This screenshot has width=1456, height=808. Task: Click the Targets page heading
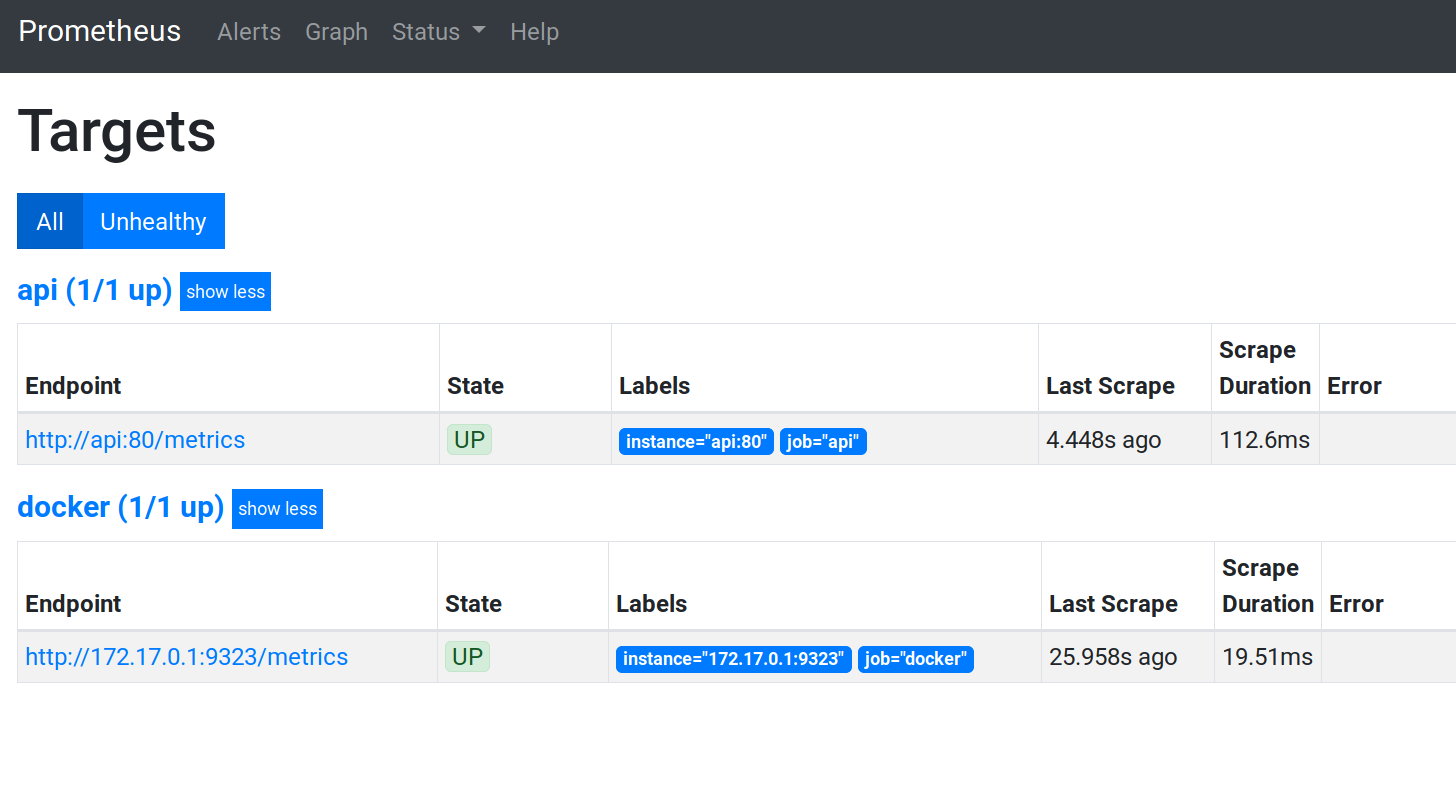click(x=117, y=131)
